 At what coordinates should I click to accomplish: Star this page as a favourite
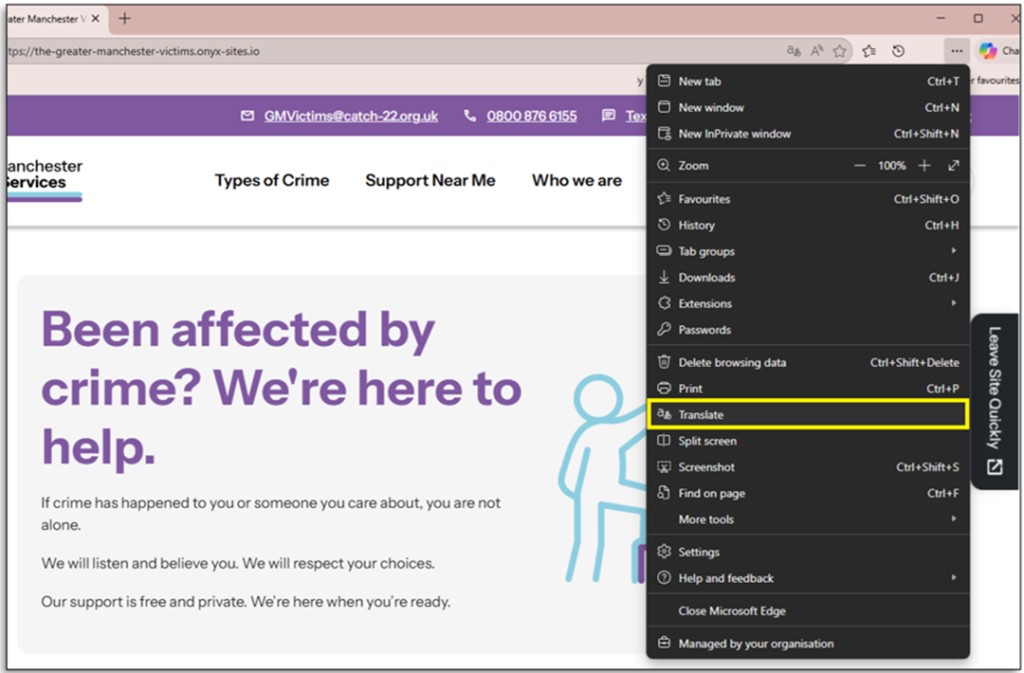[x=840, y=51]
